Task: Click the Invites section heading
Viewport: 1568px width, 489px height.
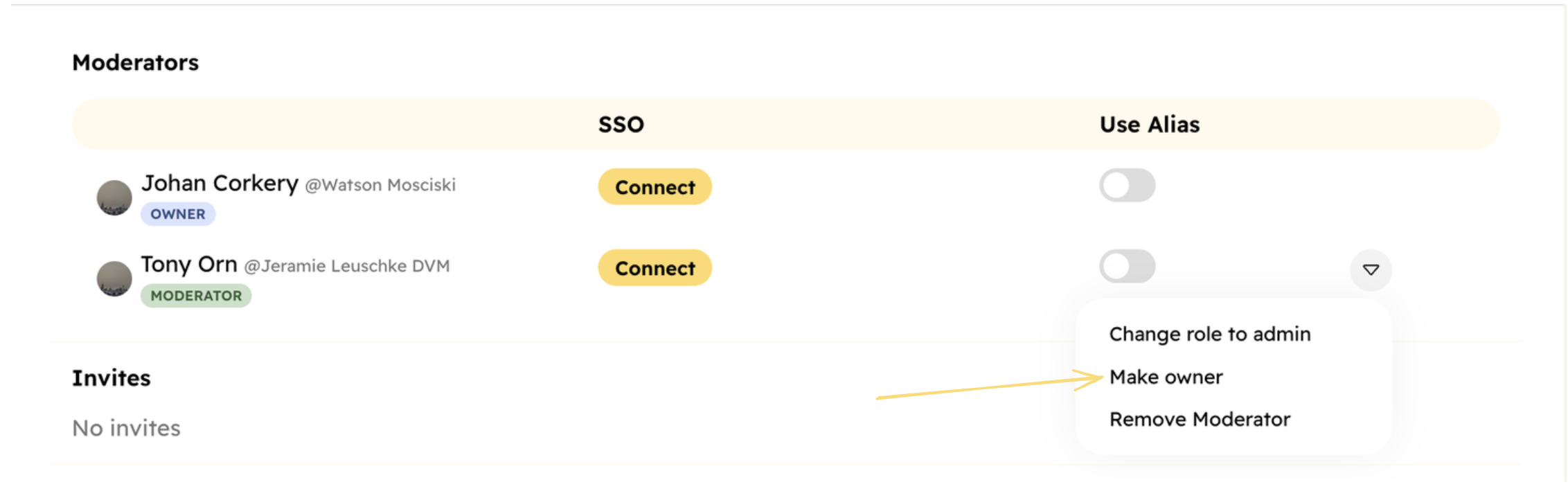Action: [x=112, y=378]
